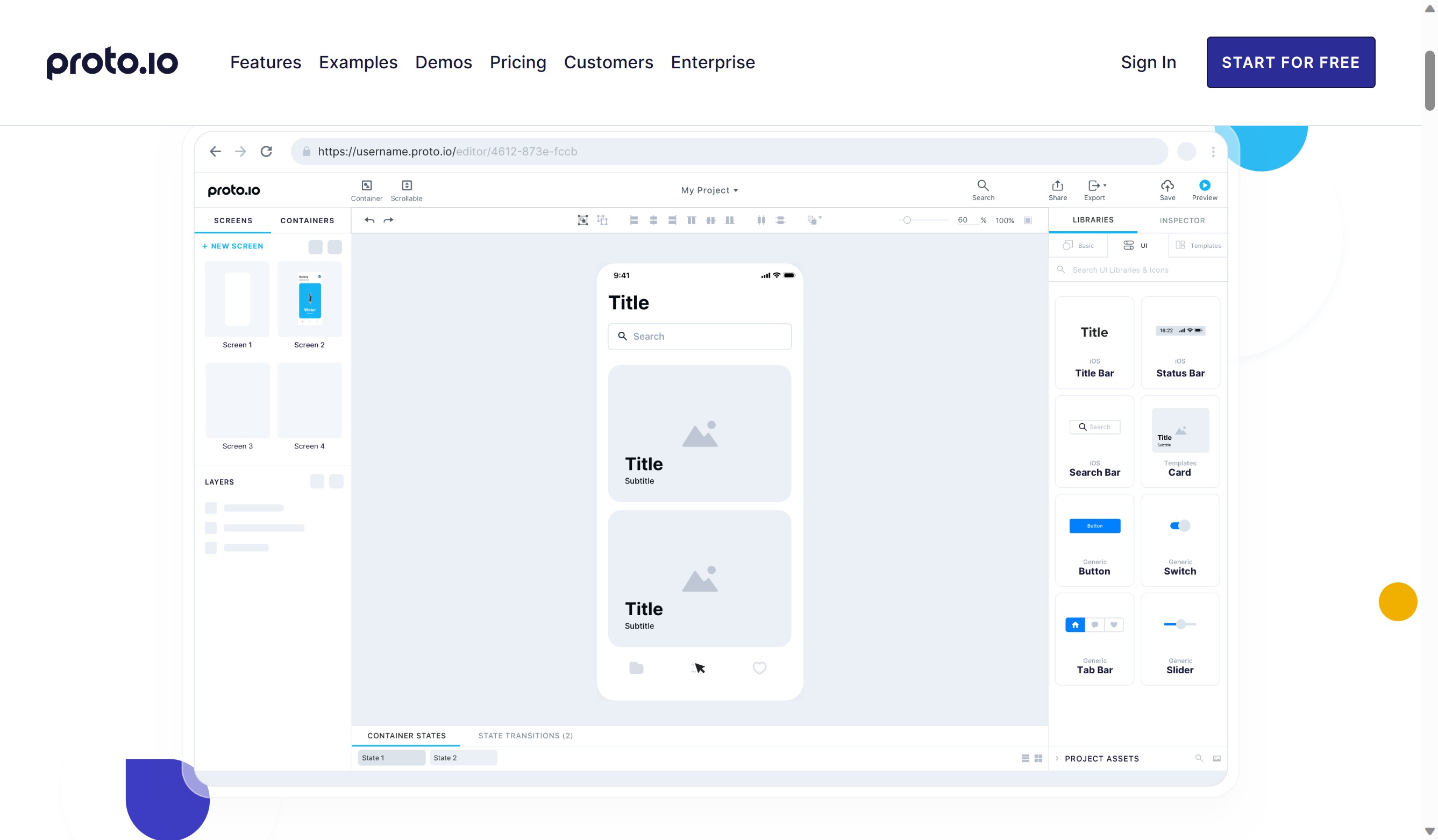Click the Search field in phone mockup
The image size is (1438, 840).
(699, 337)
